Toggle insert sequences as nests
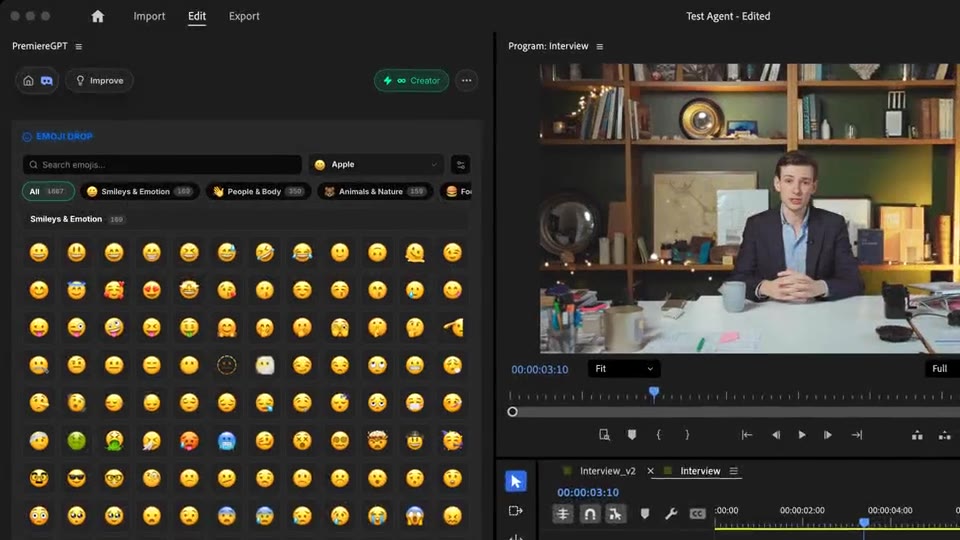 (x=563, y=514)
